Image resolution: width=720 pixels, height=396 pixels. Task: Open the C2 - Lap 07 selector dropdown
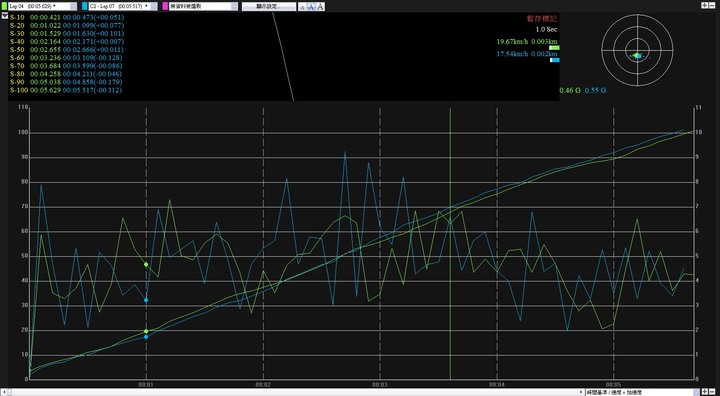tap(123, 6)
